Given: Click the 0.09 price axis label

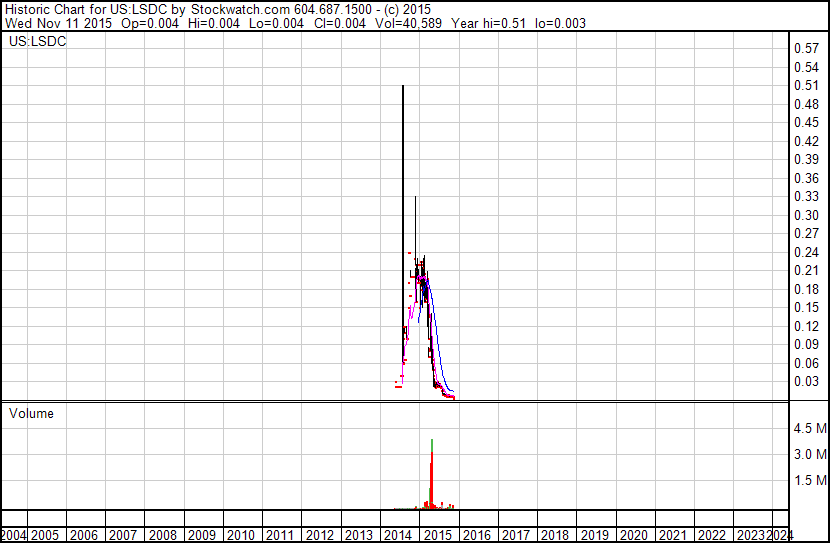Looking at the screenshot, I should (807, 345).
